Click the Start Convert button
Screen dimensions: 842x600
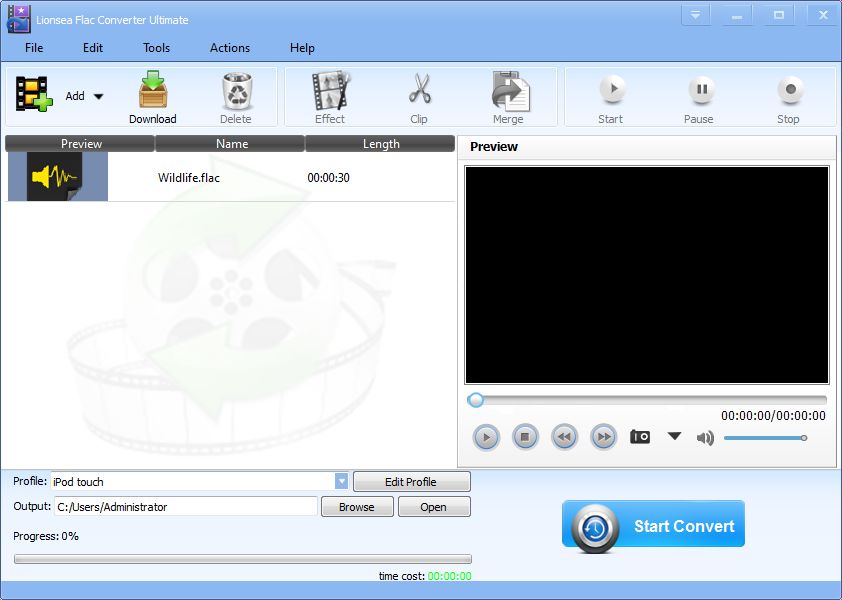click(x=654, y=525)
